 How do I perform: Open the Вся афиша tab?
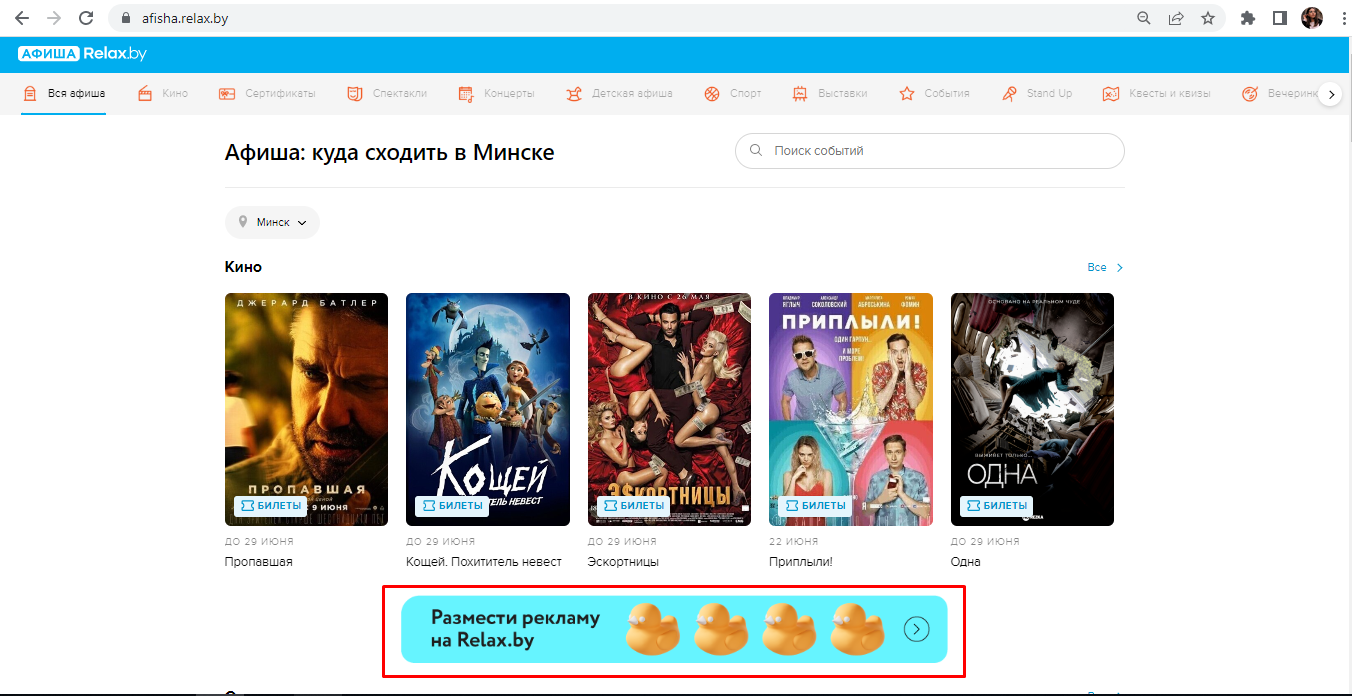64,93
